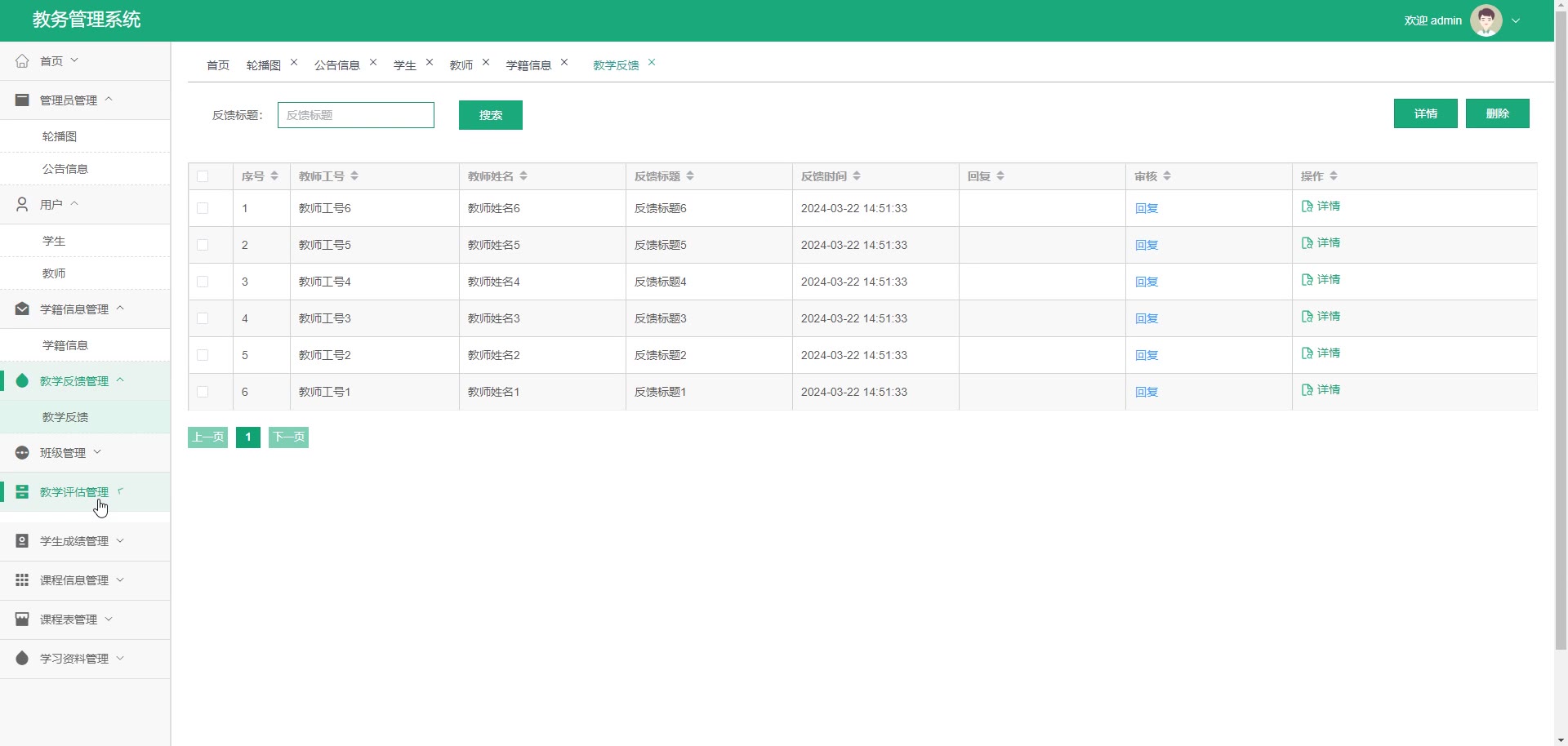The image size is (1568, 746).
Task: Open the 教师 item under 用户 menu
Action: (54, 273)
